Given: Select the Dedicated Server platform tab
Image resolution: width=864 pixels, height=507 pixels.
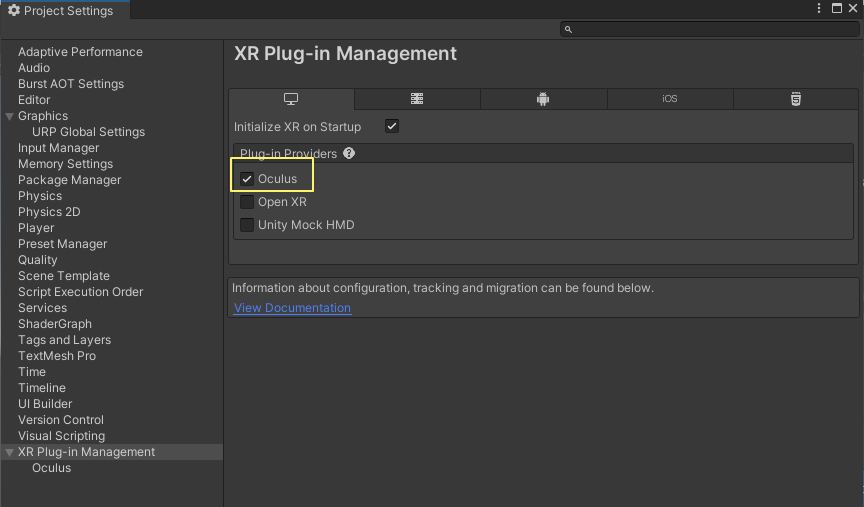Looking at the screenshot, I should pos(417,99).
